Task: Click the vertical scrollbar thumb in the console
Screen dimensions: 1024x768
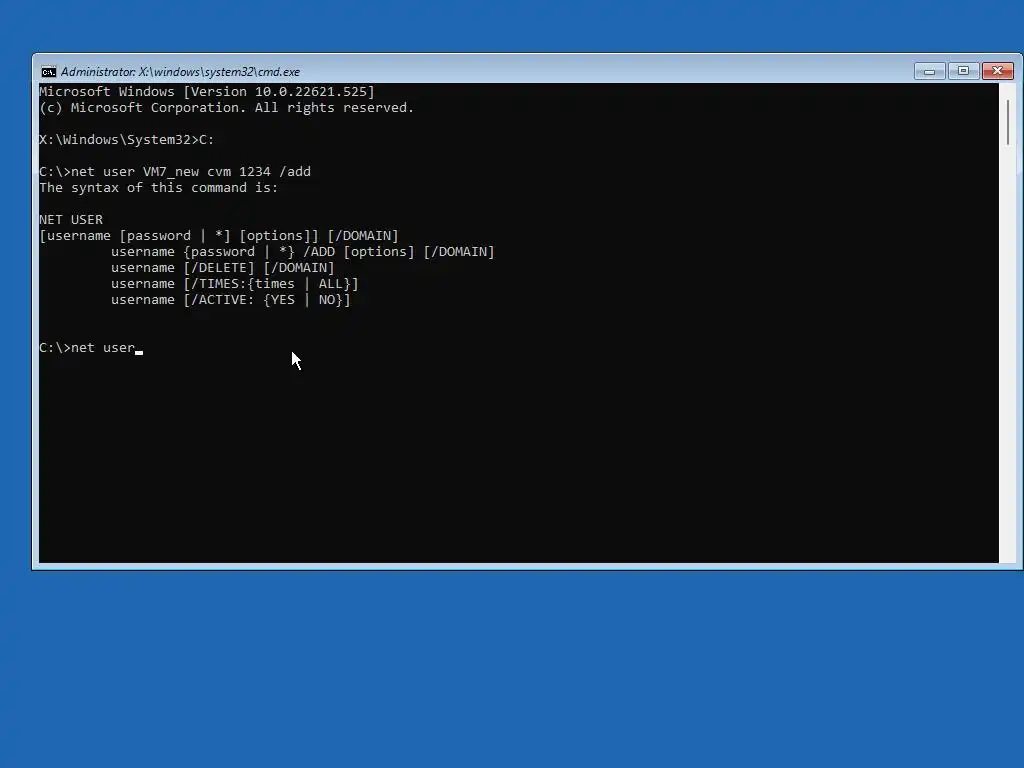Action: click(x=1008, y=122)
